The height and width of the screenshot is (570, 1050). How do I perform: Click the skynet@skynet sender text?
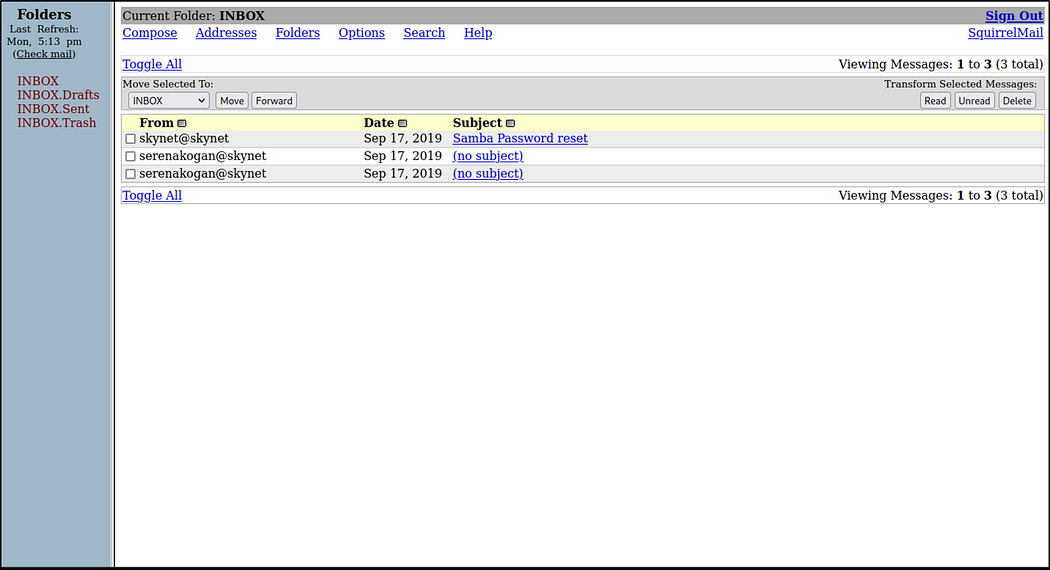click(184, 139)
